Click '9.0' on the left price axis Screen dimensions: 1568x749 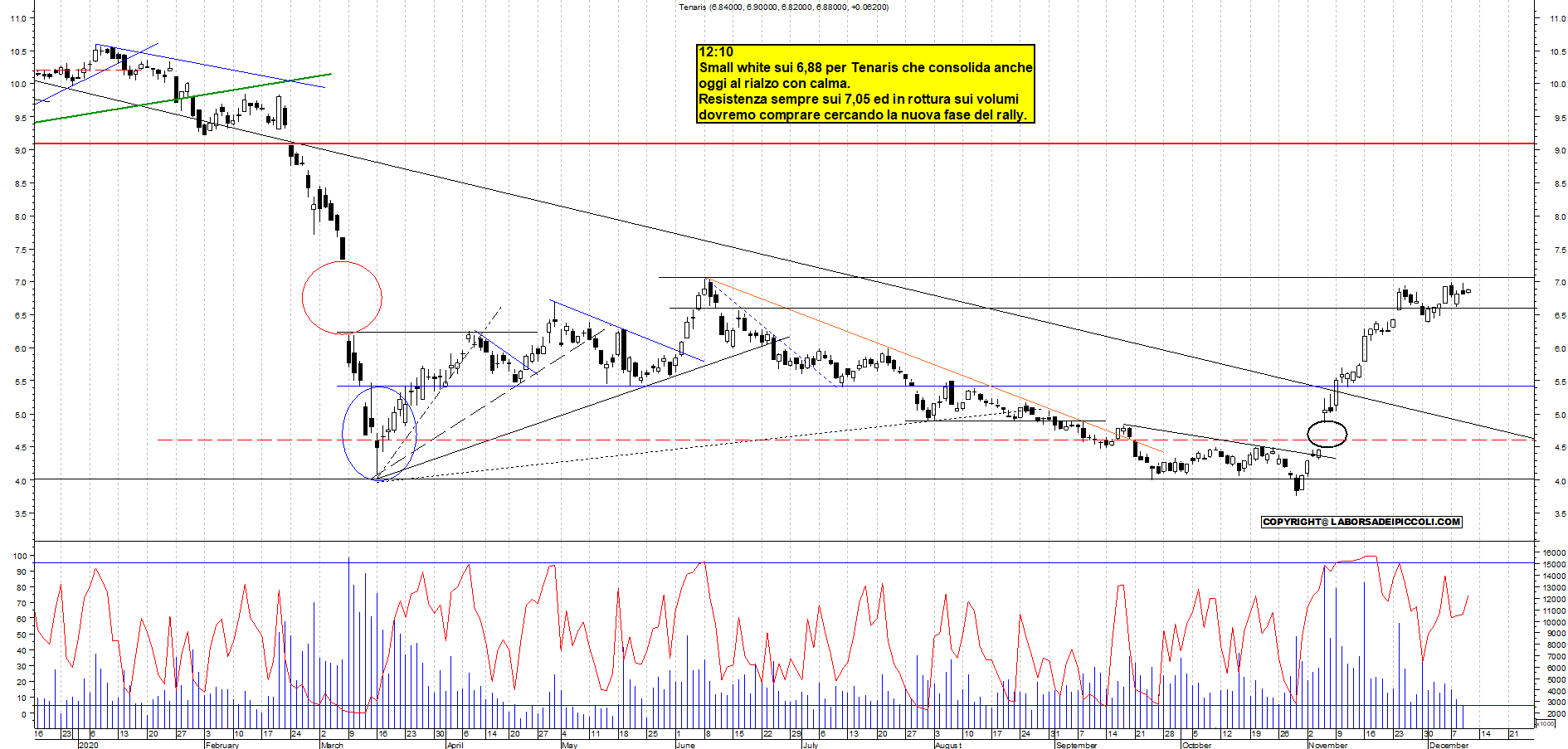[x=20, y=150]
